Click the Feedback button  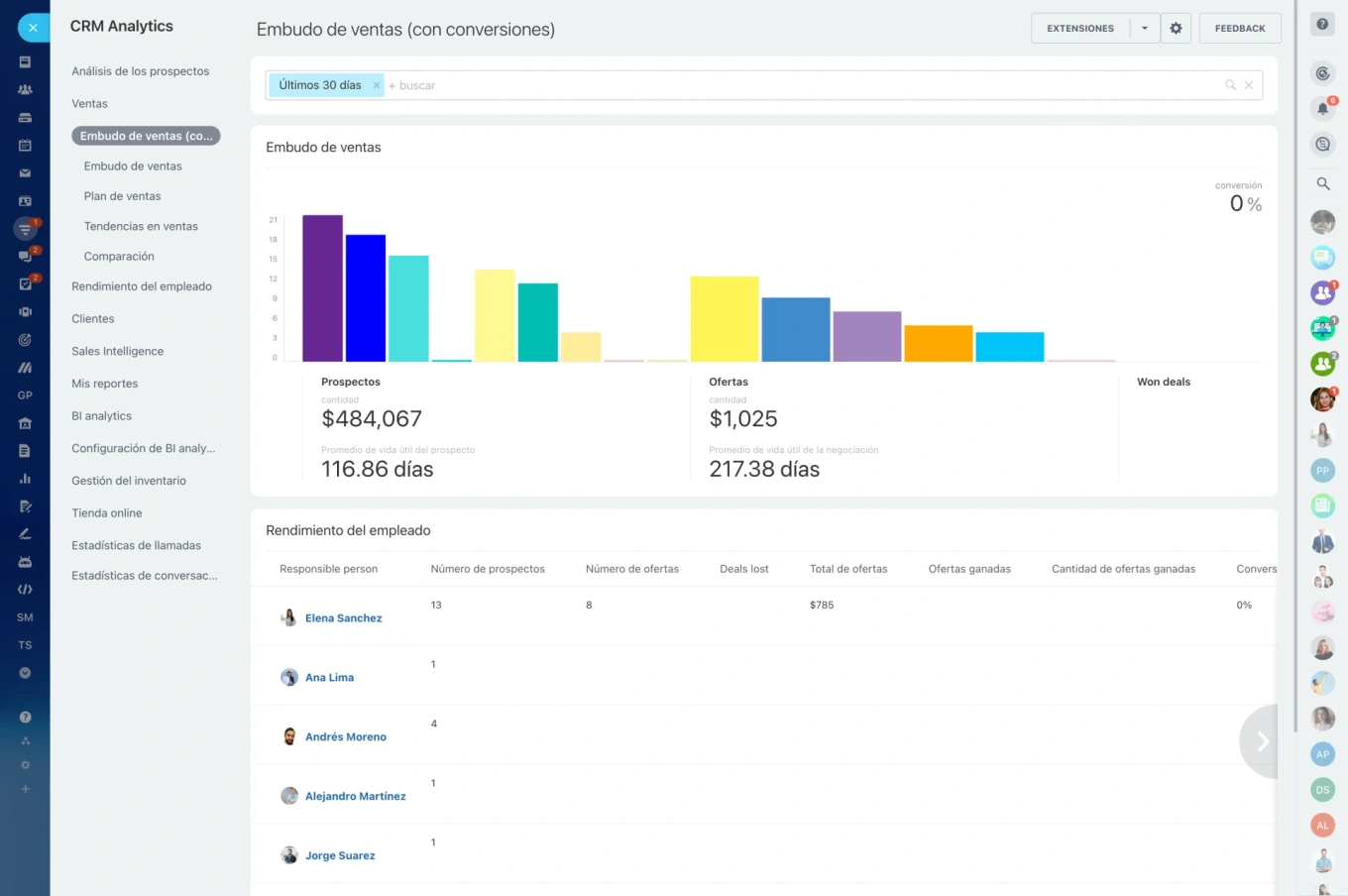[1240, 29]
